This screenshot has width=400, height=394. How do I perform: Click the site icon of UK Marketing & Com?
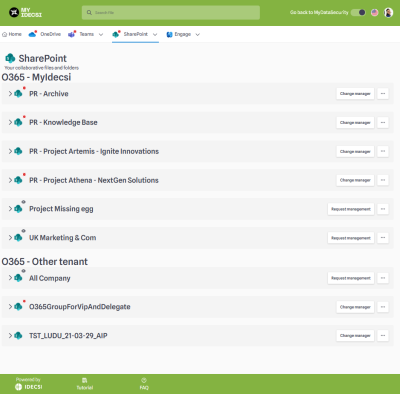tap(18, 238)
